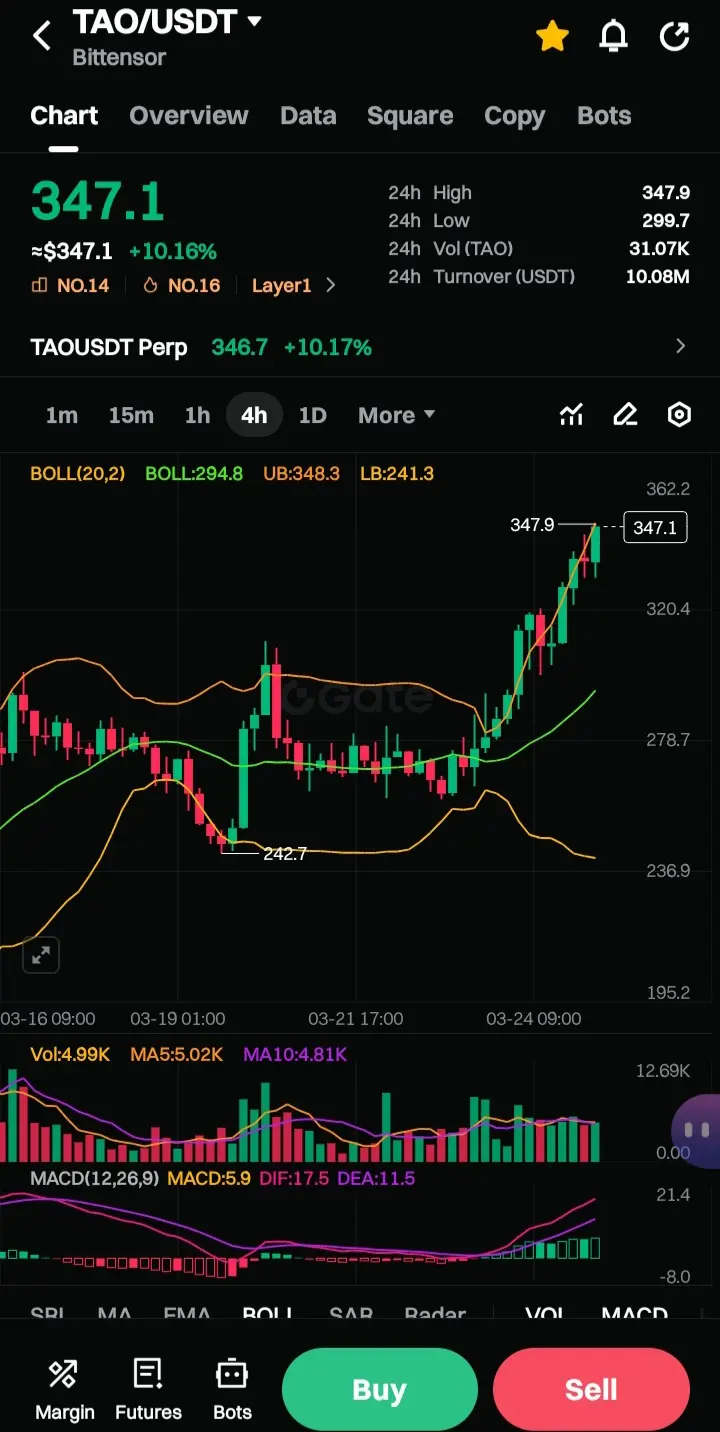
Task: Switch to the Overview tab
Action: click(189, 116)
